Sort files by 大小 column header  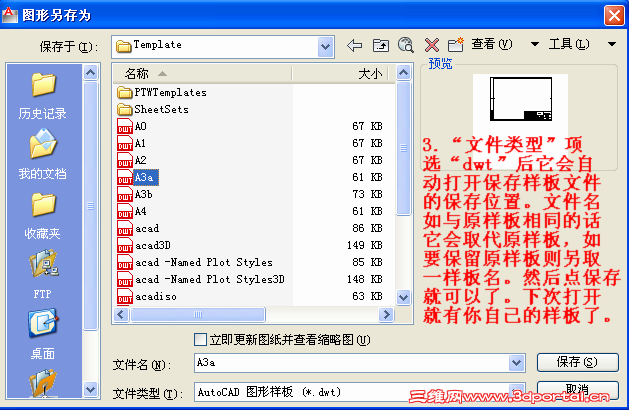[341, 73]
